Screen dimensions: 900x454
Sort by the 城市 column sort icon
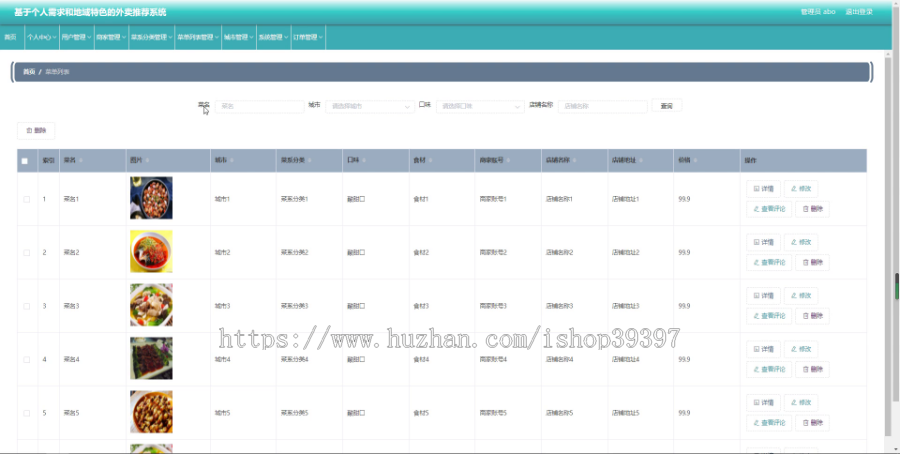(232, 161)
